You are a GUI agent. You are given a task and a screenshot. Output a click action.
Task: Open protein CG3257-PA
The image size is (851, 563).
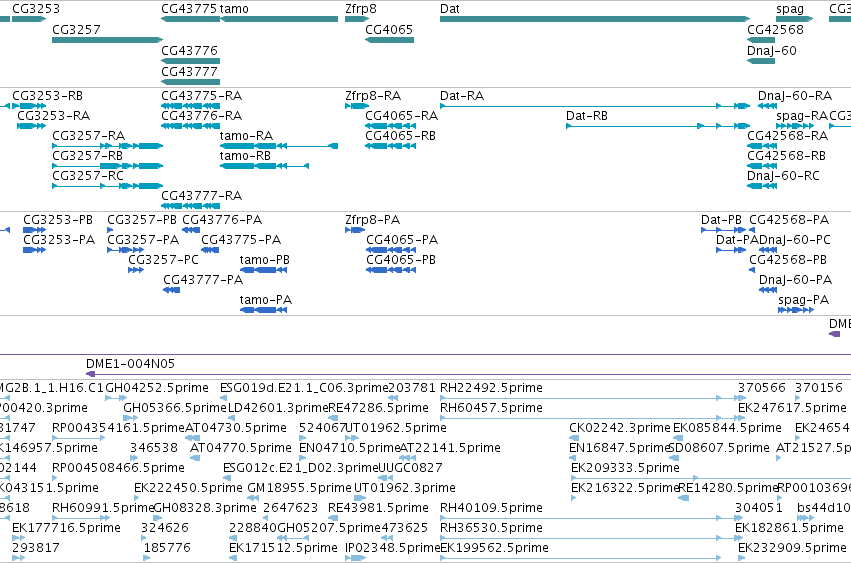tap(143, 240)
